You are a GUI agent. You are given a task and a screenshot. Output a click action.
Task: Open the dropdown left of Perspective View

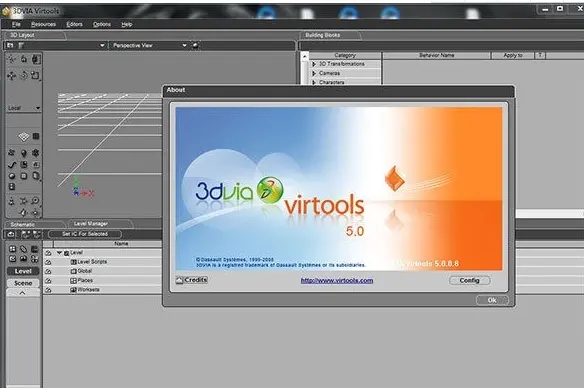click(102, 45)
